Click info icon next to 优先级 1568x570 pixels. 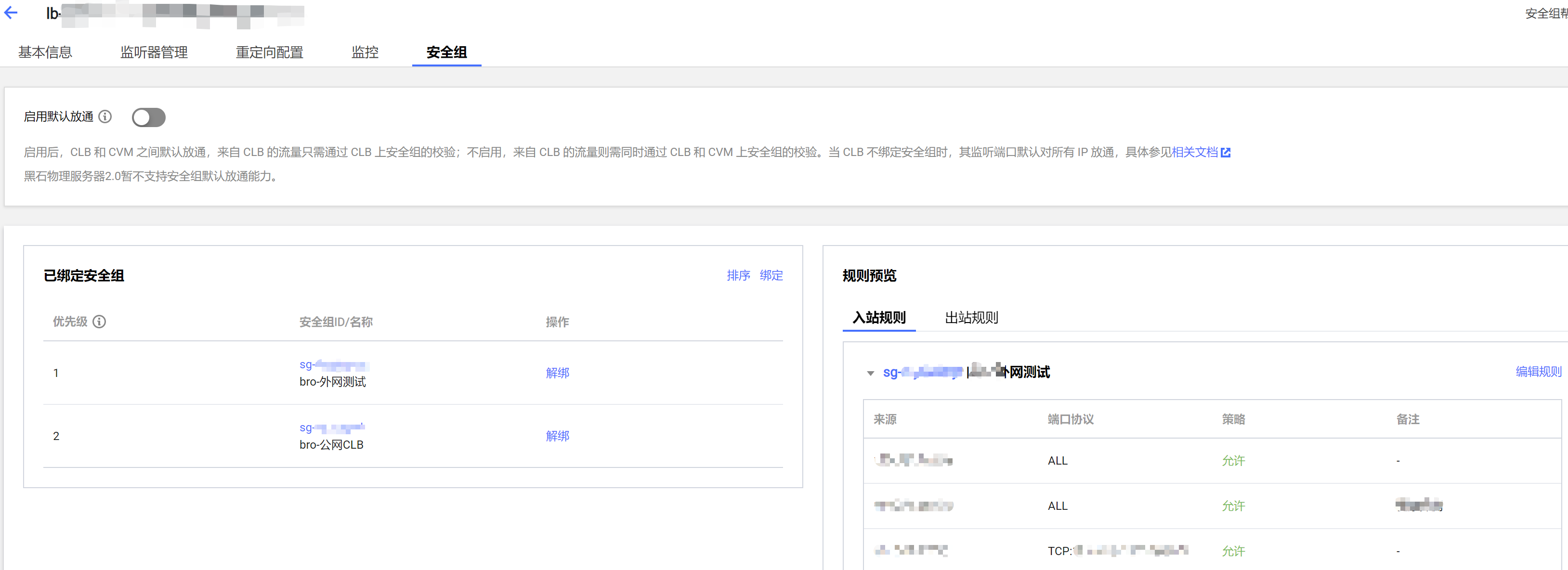click(99, 321)
